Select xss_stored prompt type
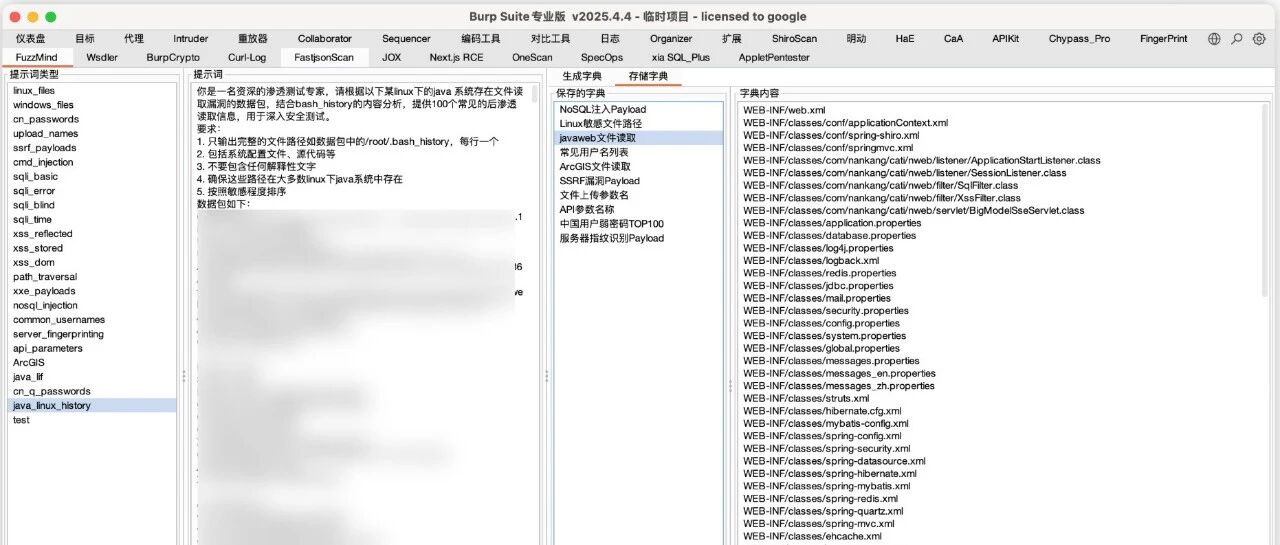1280x545 pixels. (x=92, y=248)
